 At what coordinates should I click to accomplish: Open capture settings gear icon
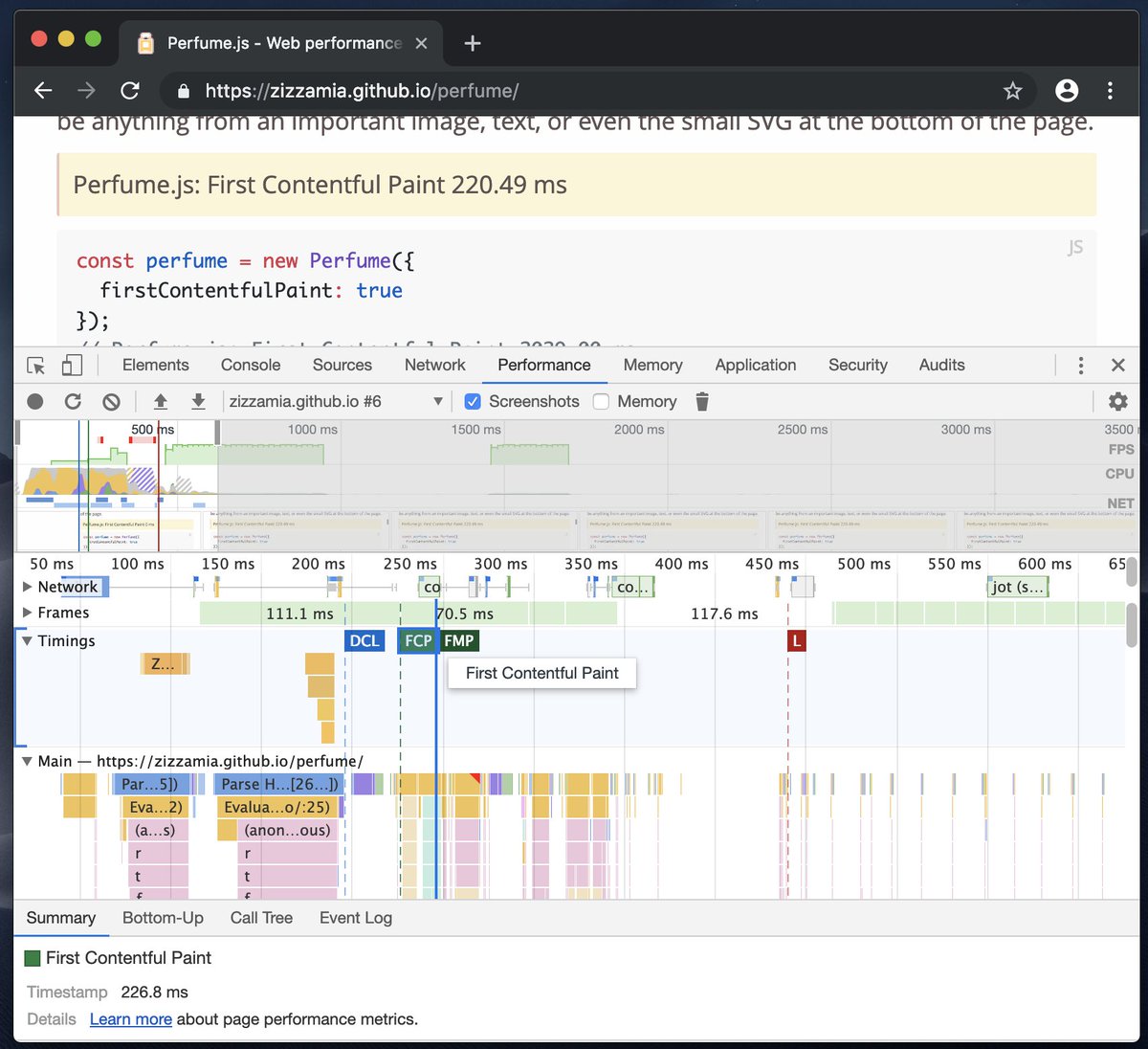click(x=1117, y=402)
